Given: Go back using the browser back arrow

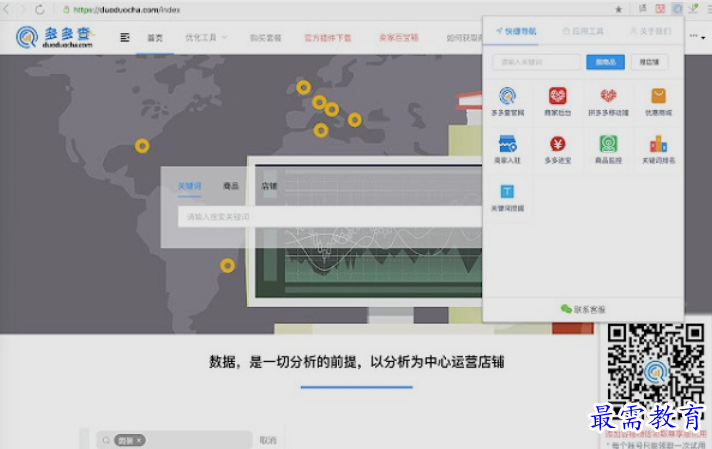Looking at the screenshot, I should tap(6, 9).
